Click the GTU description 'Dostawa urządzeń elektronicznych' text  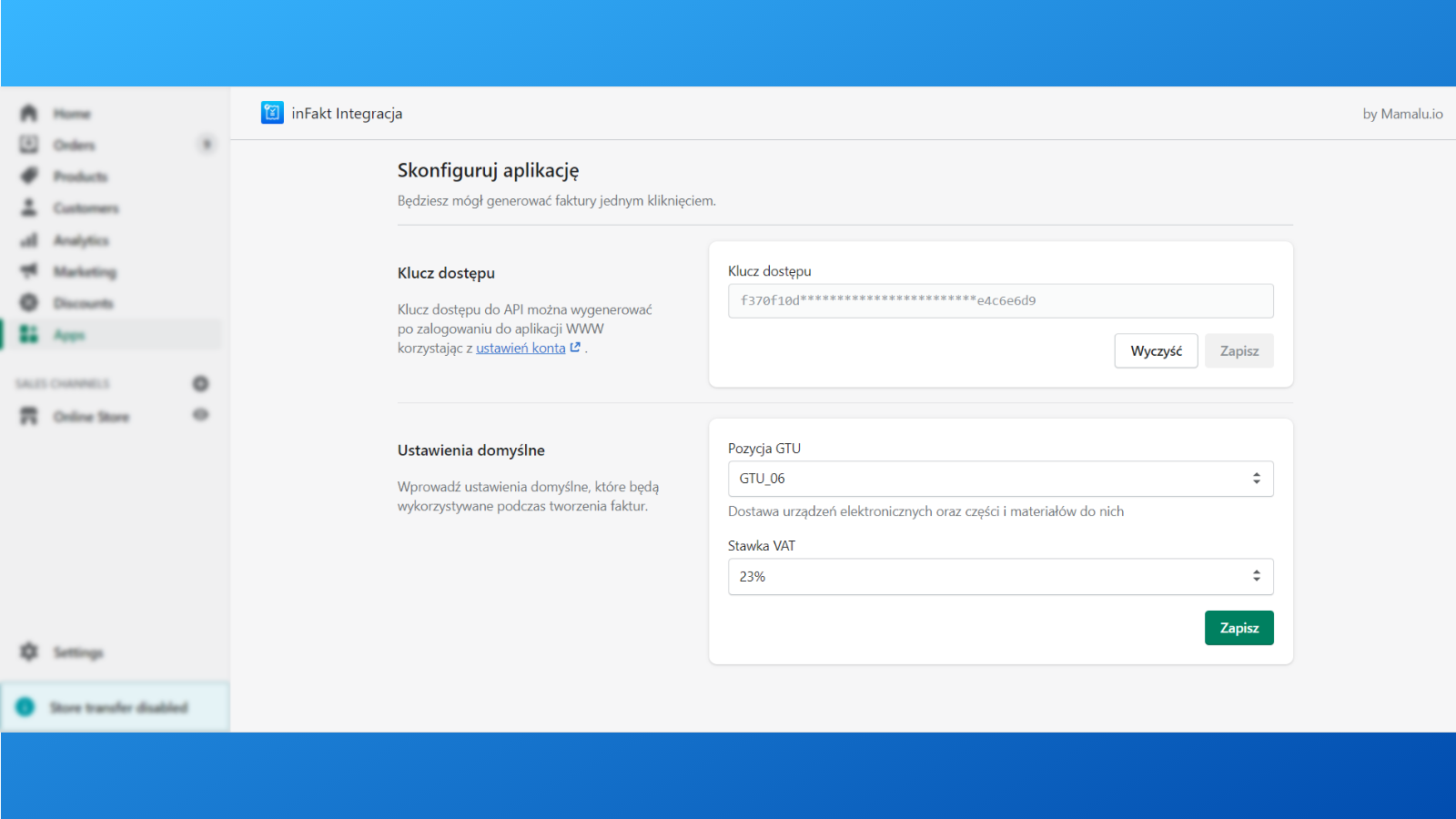[x=925, y=511]
